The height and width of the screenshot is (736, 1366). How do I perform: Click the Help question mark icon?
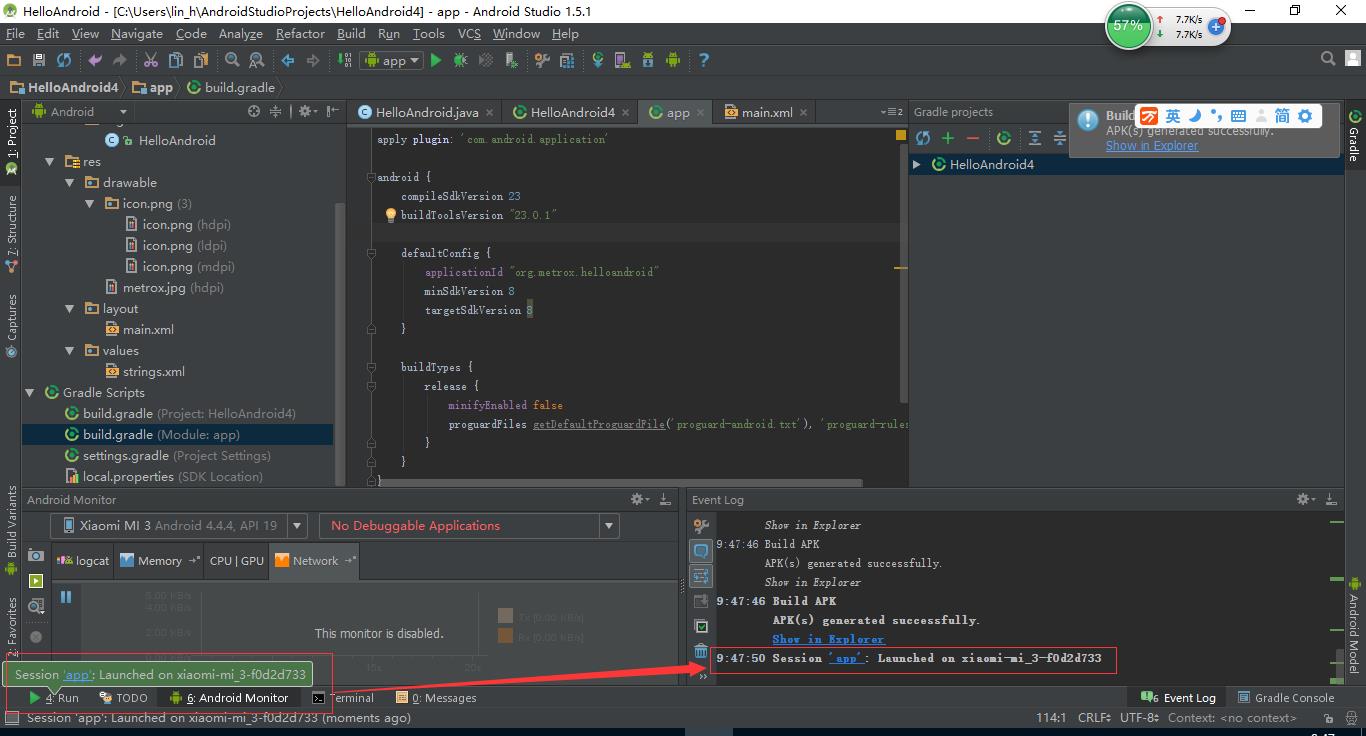[704, 60]
